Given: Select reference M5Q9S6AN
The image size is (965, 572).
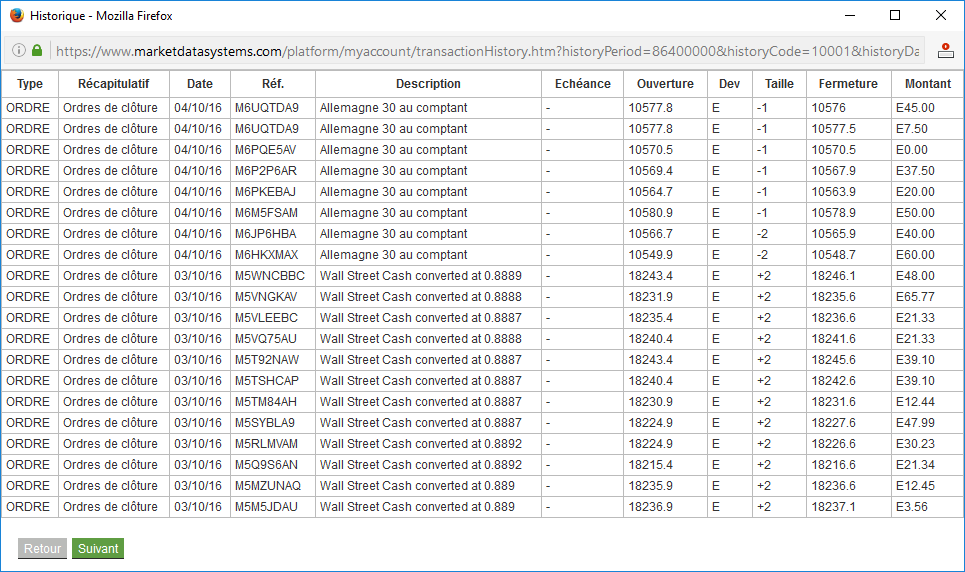Looking at the screenshot, I should coord(266,464).
